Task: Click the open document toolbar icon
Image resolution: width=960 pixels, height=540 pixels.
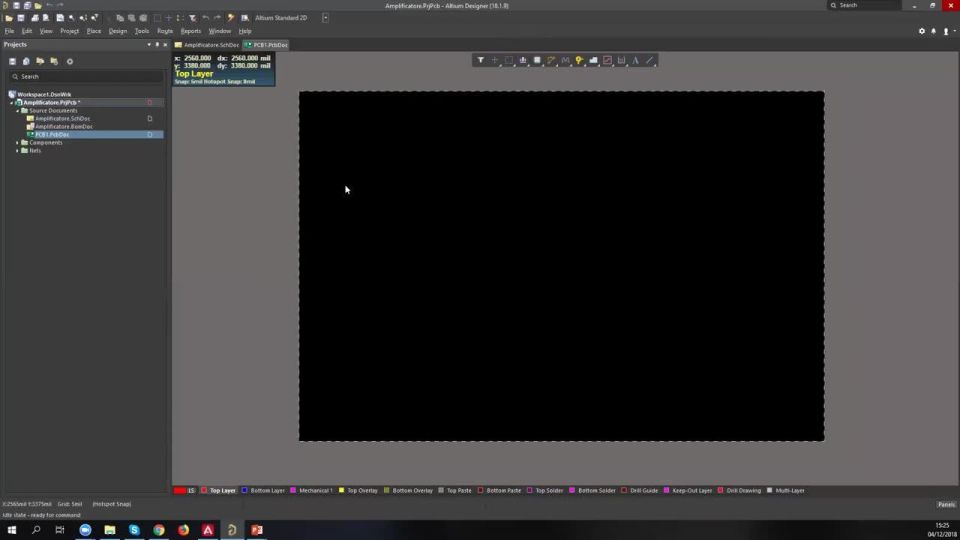Action: tap(9, 18)
